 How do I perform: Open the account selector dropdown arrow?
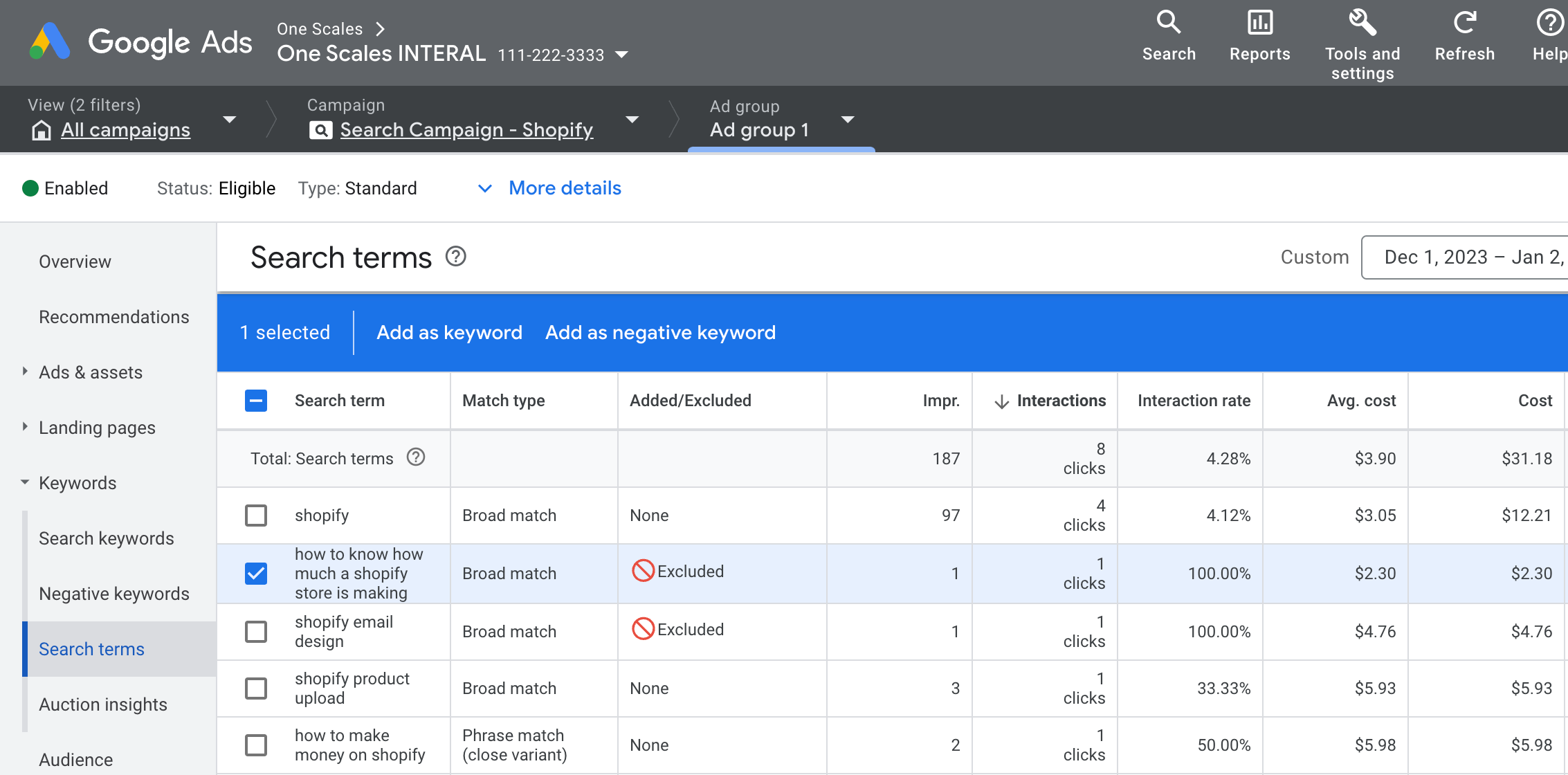click(x=621, y=55)
